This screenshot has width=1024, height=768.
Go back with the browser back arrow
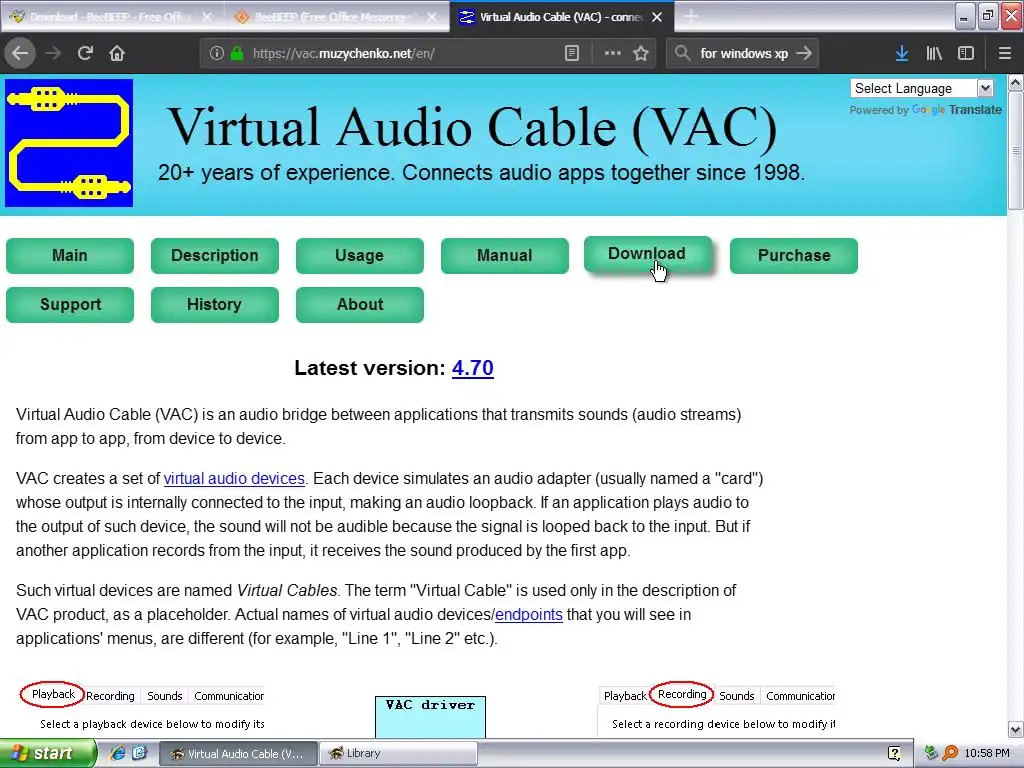(x=20, y=53)
